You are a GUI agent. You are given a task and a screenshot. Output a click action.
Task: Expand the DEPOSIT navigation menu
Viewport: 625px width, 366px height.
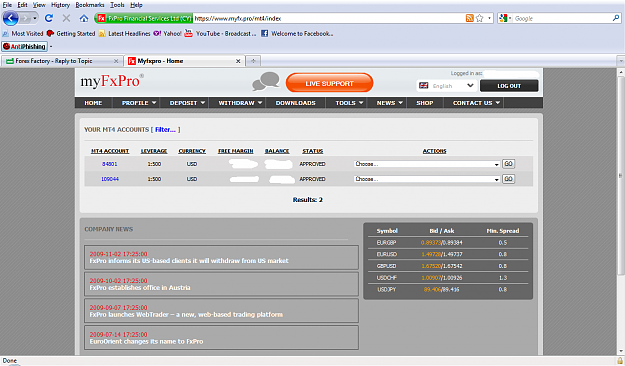(187, 103)
